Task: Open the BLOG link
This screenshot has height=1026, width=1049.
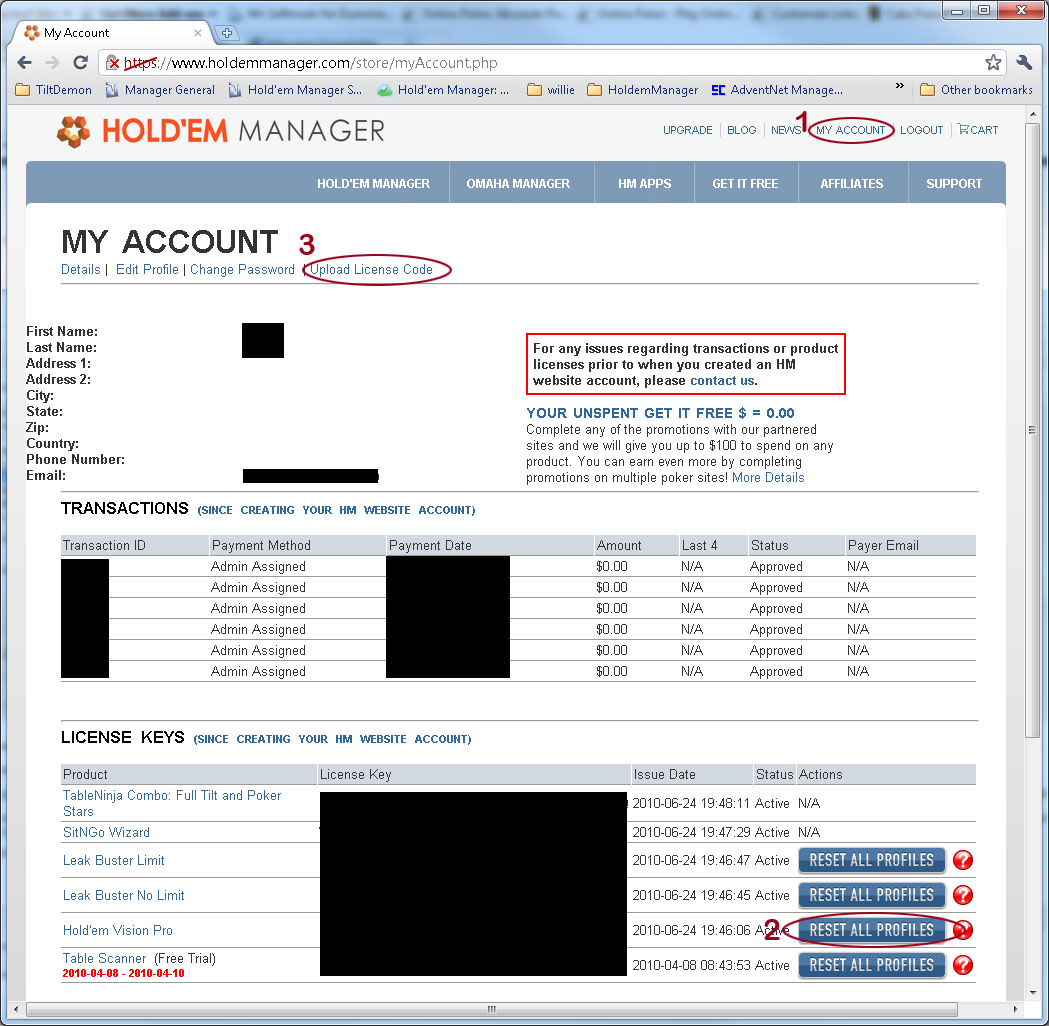Action: tap(742, 130)
